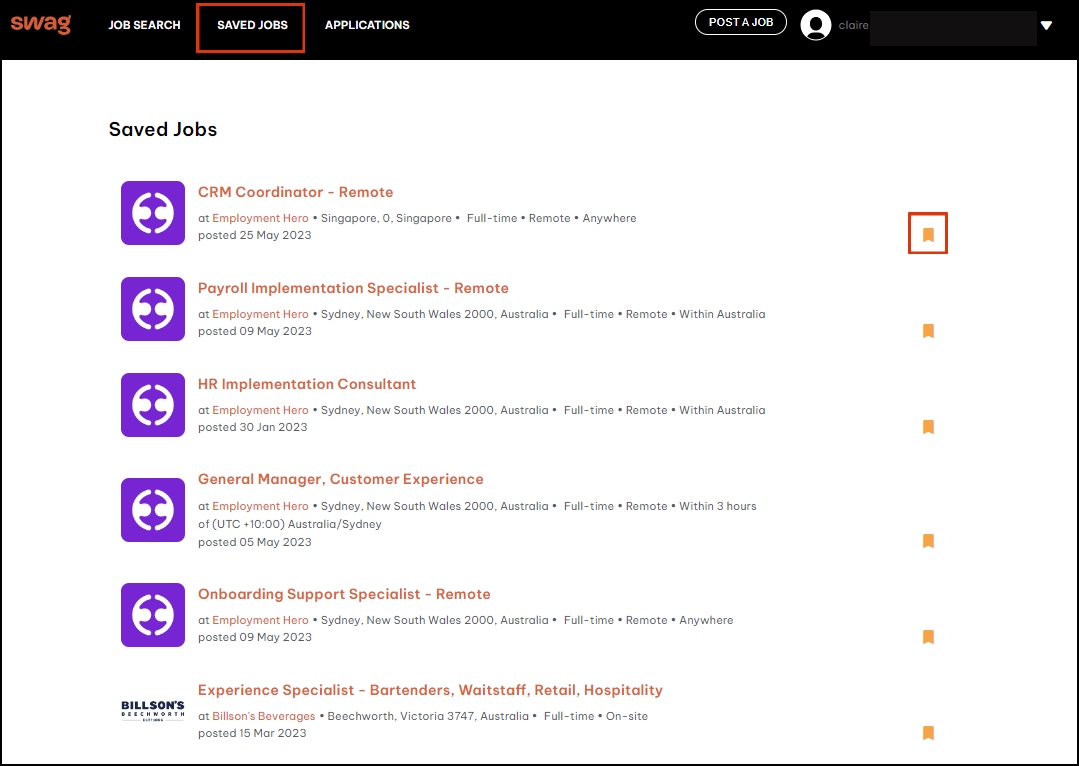
Task: Unsave the CRM Coordinator job bookmark
Action: [928, 235]
